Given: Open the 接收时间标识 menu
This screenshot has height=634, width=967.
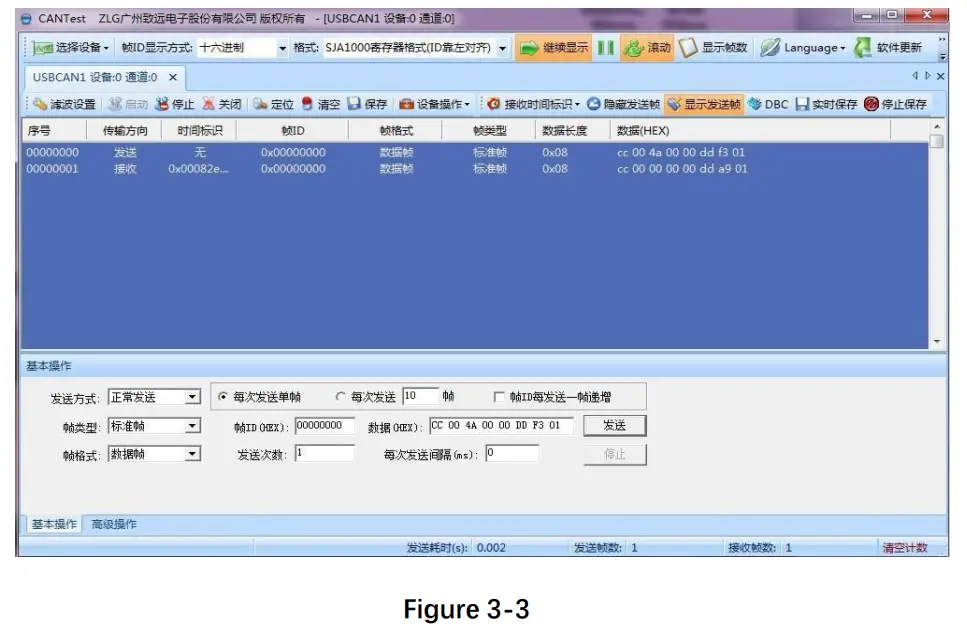Looking at the screenshot, I should click(533, 104).
